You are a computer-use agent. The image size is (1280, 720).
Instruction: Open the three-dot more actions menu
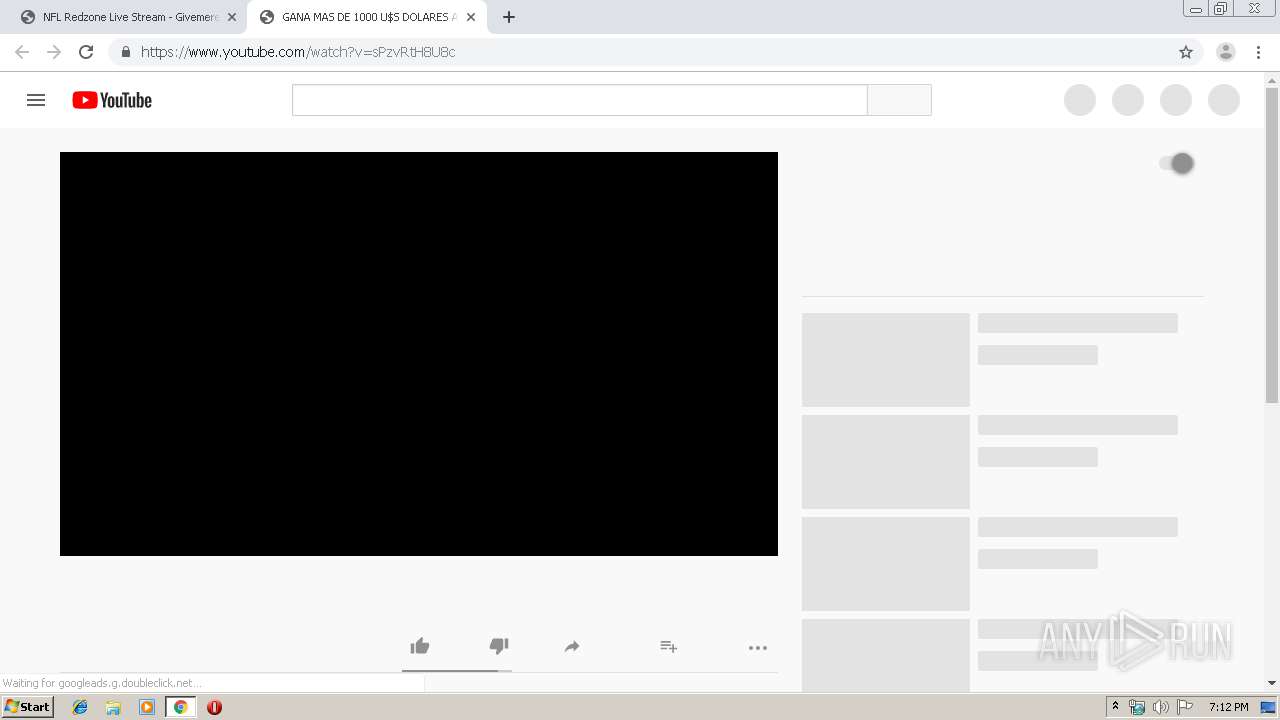(758, 648)
